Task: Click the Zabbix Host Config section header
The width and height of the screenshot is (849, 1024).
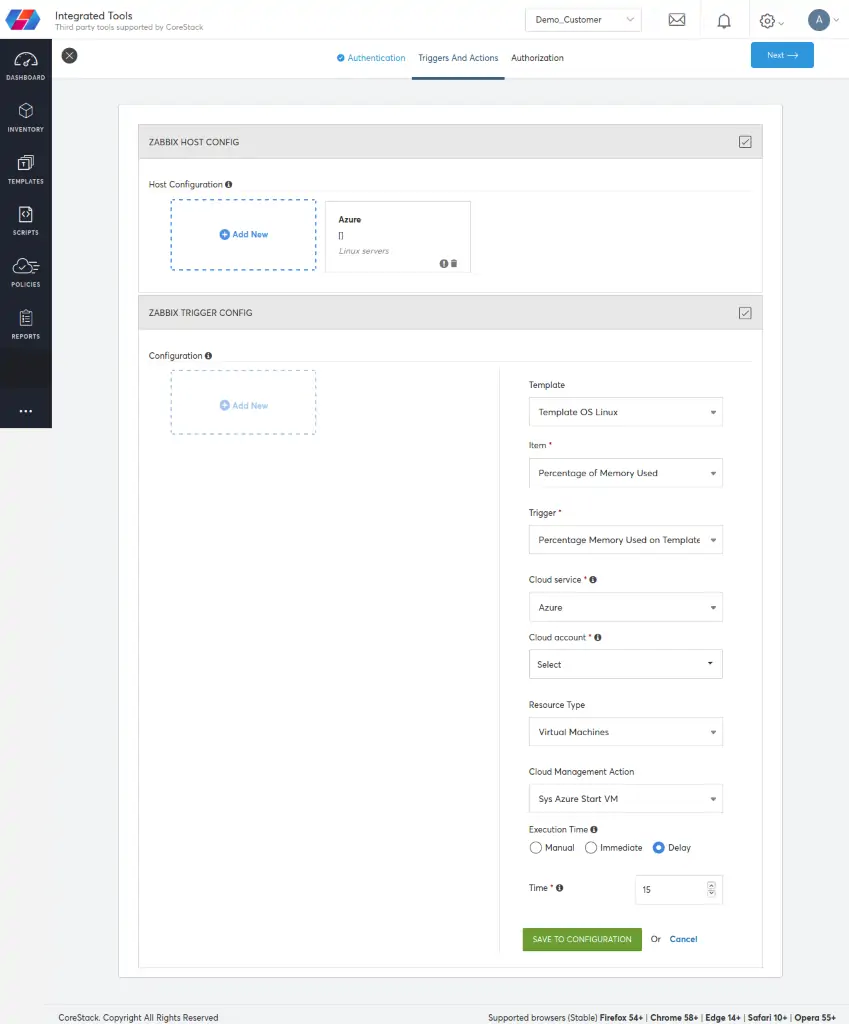Action: click(450, 142)
